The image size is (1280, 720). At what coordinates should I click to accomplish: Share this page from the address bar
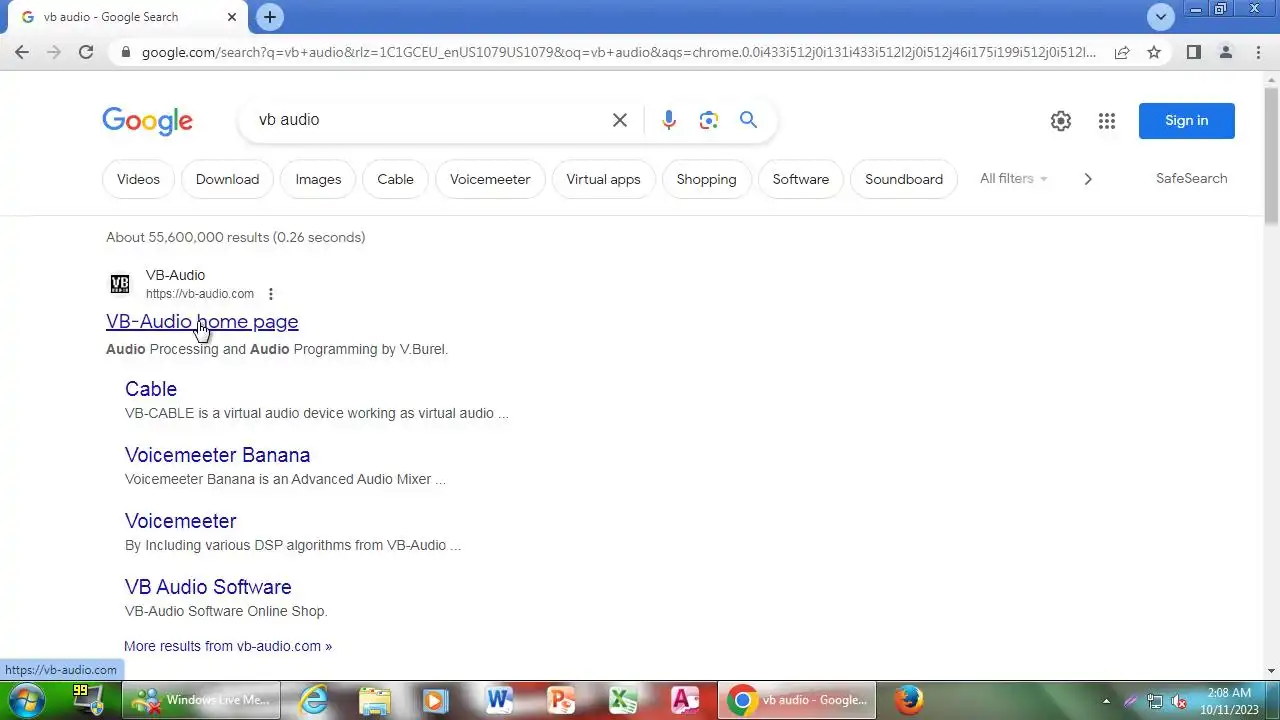[1122, 52]
